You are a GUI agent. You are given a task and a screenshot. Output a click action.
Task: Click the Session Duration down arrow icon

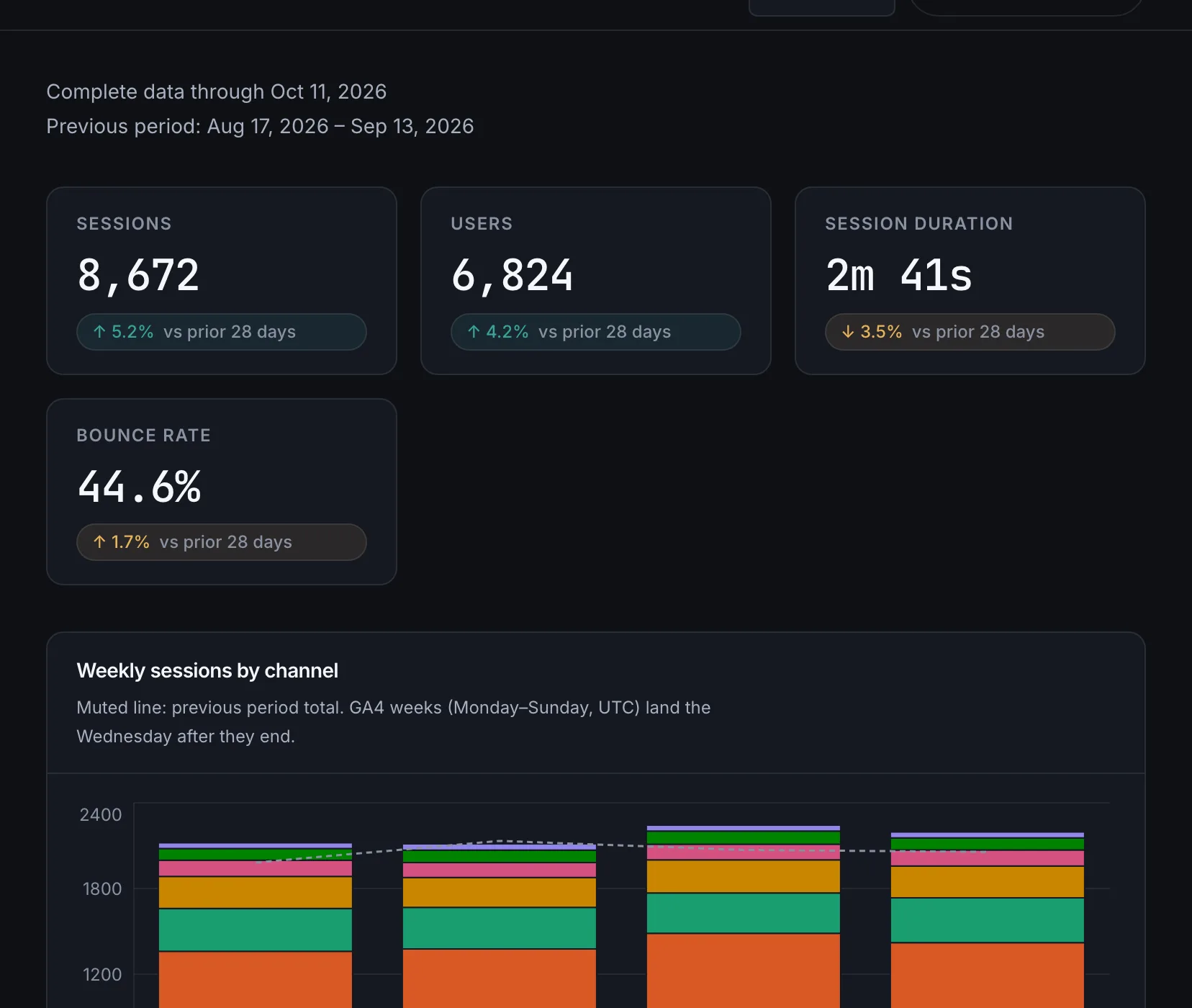click(848, 332)
